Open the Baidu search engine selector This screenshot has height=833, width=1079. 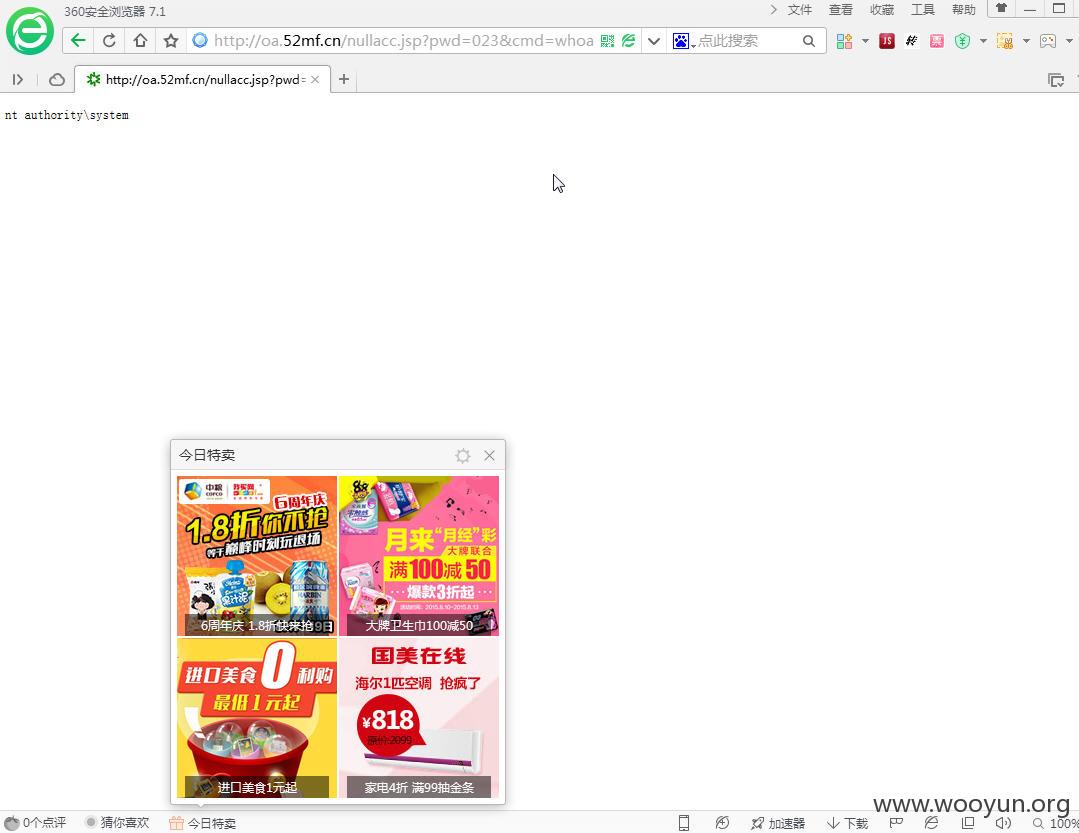(683, 41)
